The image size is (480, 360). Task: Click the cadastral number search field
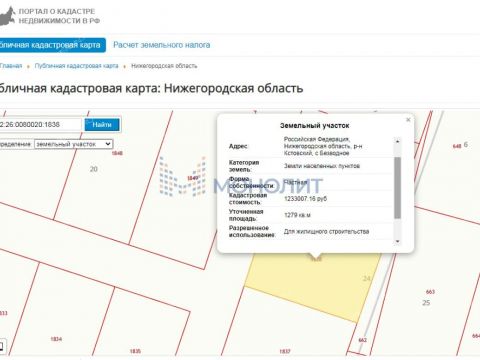(40, 125)
